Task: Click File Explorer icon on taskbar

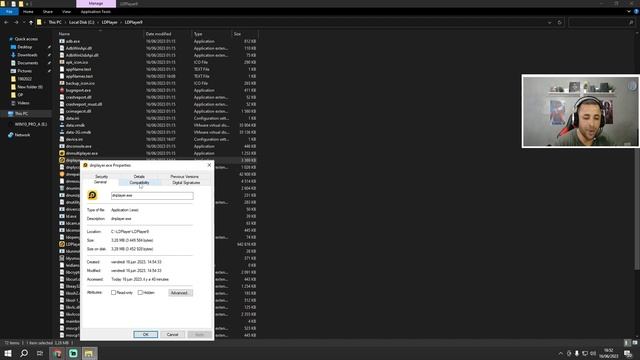Action: click(x=89, y=353)
